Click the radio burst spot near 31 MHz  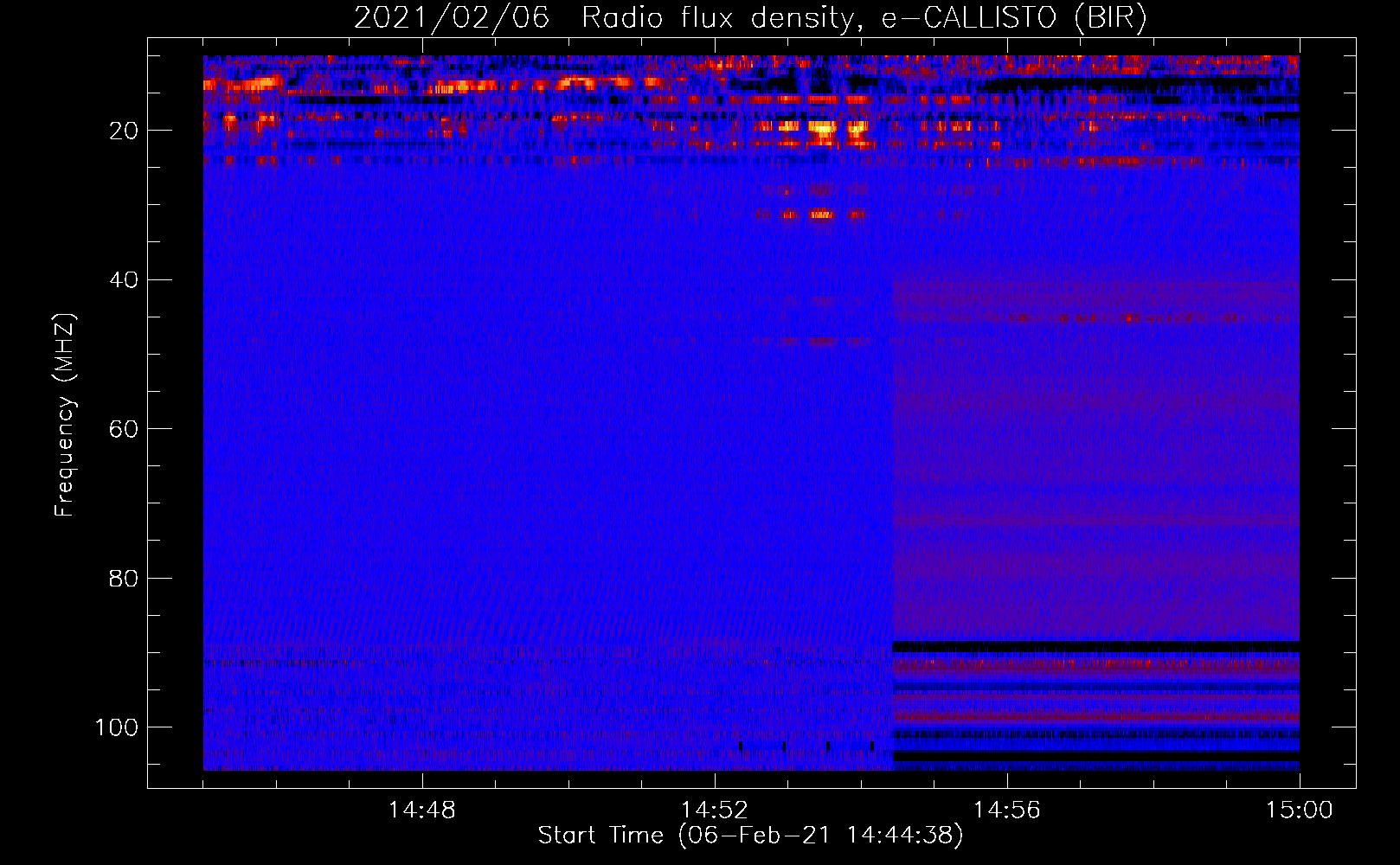click(821, 215)
